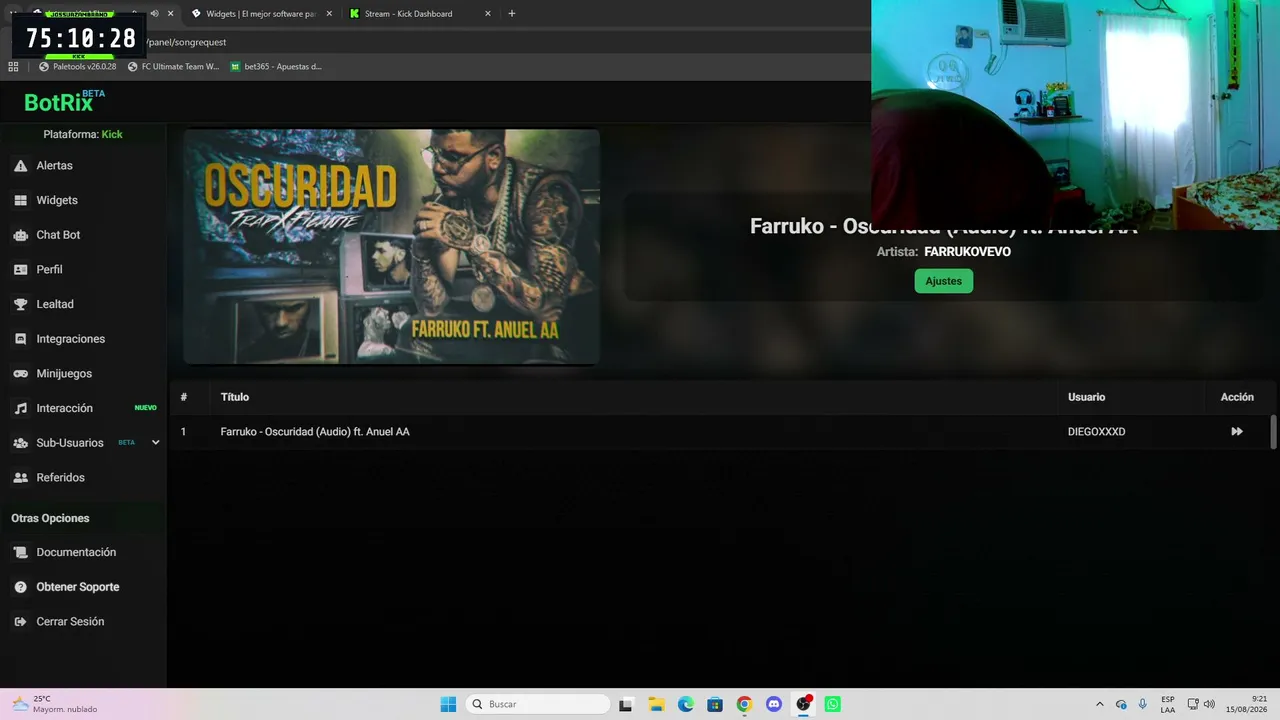Mute the audio-playing browser tab
This screenshot has height=720, width=1280.
click(x=154, y=14)
